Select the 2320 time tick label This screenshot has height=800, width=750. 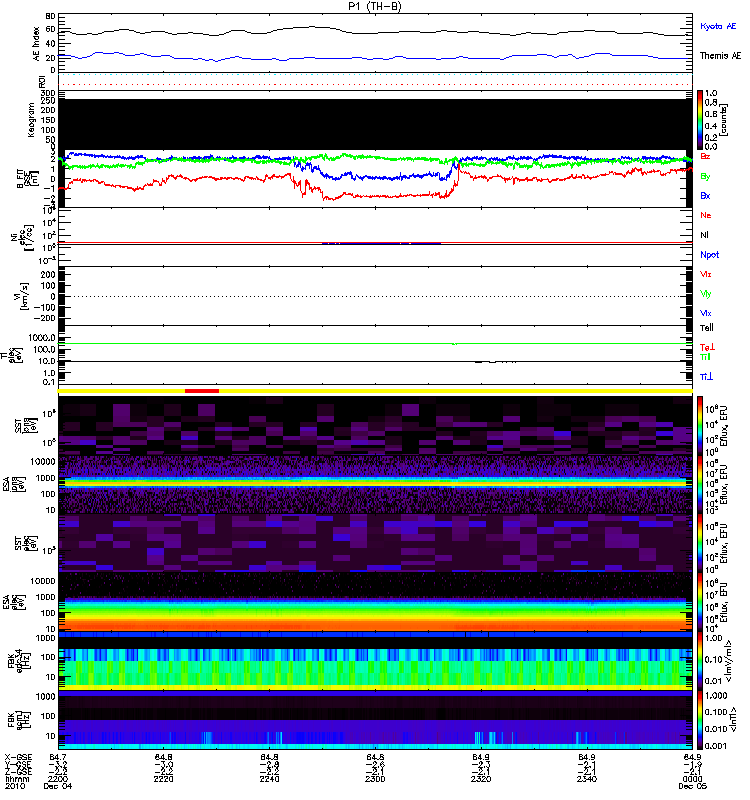[x=481, y=779]
